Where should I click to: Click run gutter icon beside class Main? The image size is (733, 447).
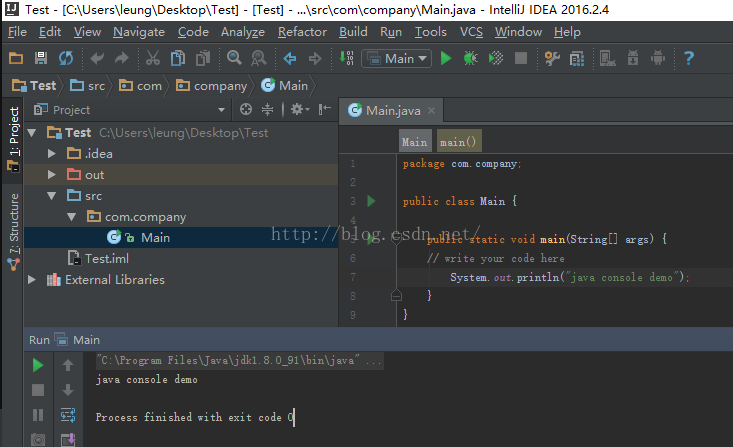pos(371,201)
